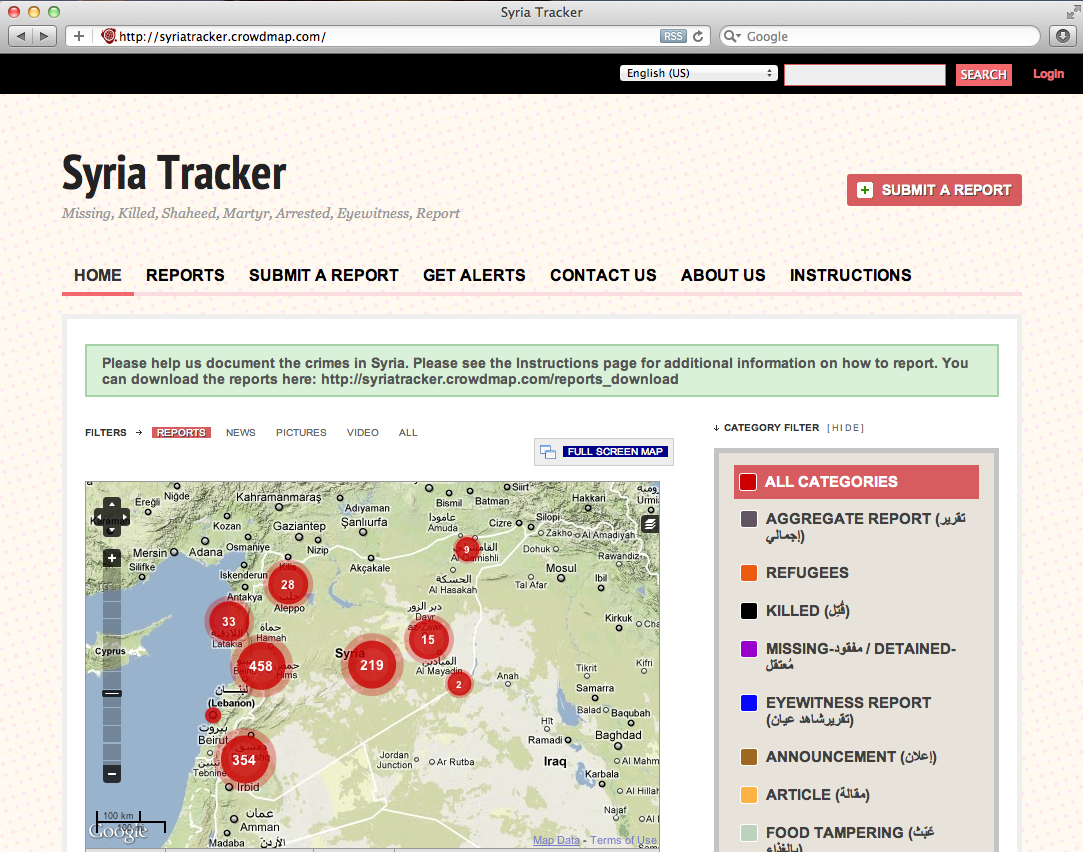
Task: Click the map pan control arrows
Action: click(x=112, y=518)
